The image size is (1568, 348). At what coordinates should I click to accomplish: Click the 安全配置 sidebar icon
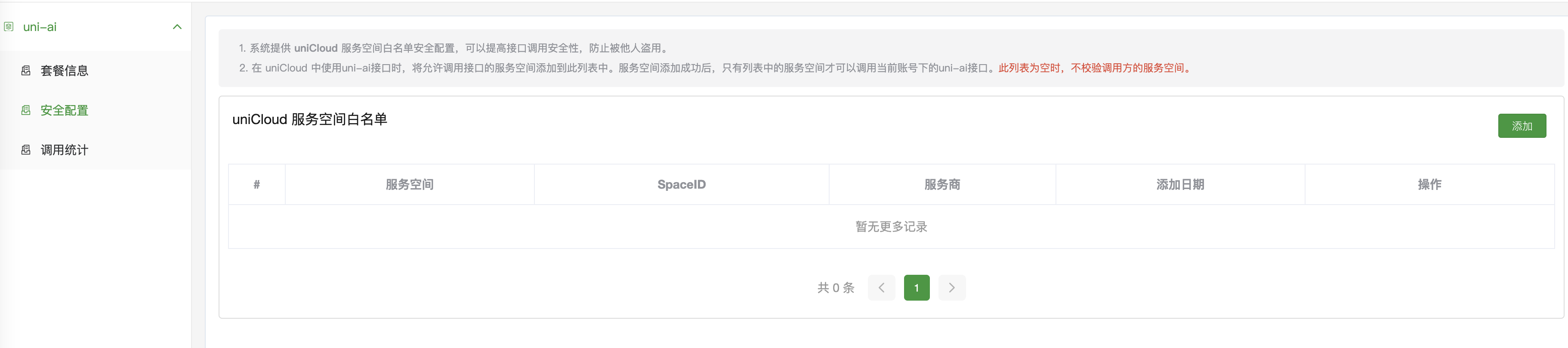[x=25, y=110]
